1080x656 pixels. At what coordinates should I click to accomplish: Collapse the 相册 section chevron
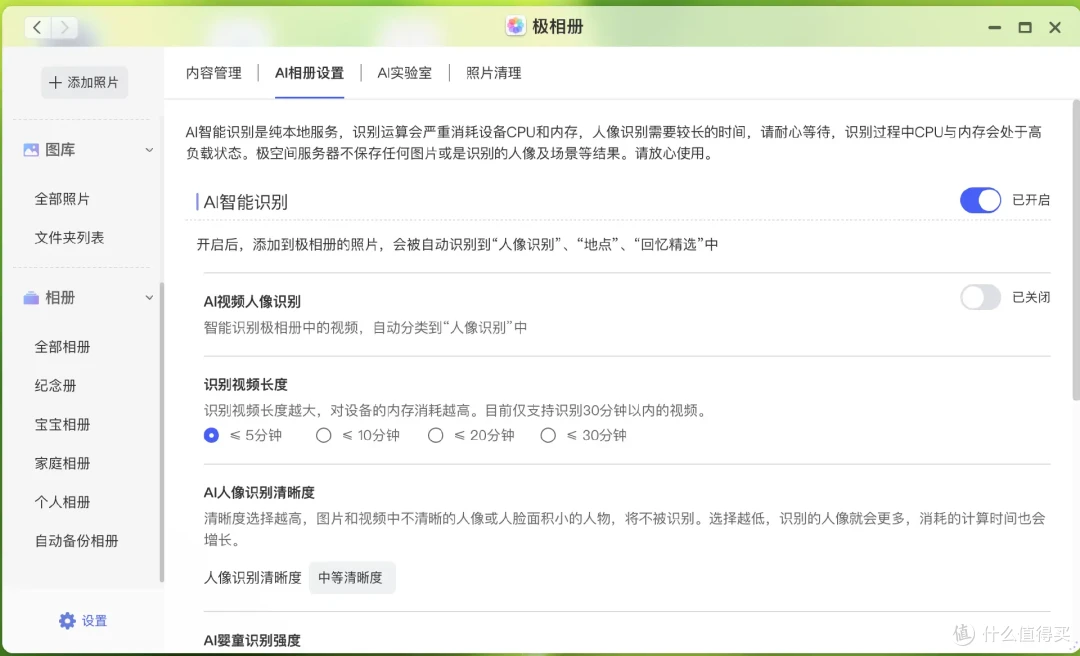pyautogui.click(x=149, y=298)
